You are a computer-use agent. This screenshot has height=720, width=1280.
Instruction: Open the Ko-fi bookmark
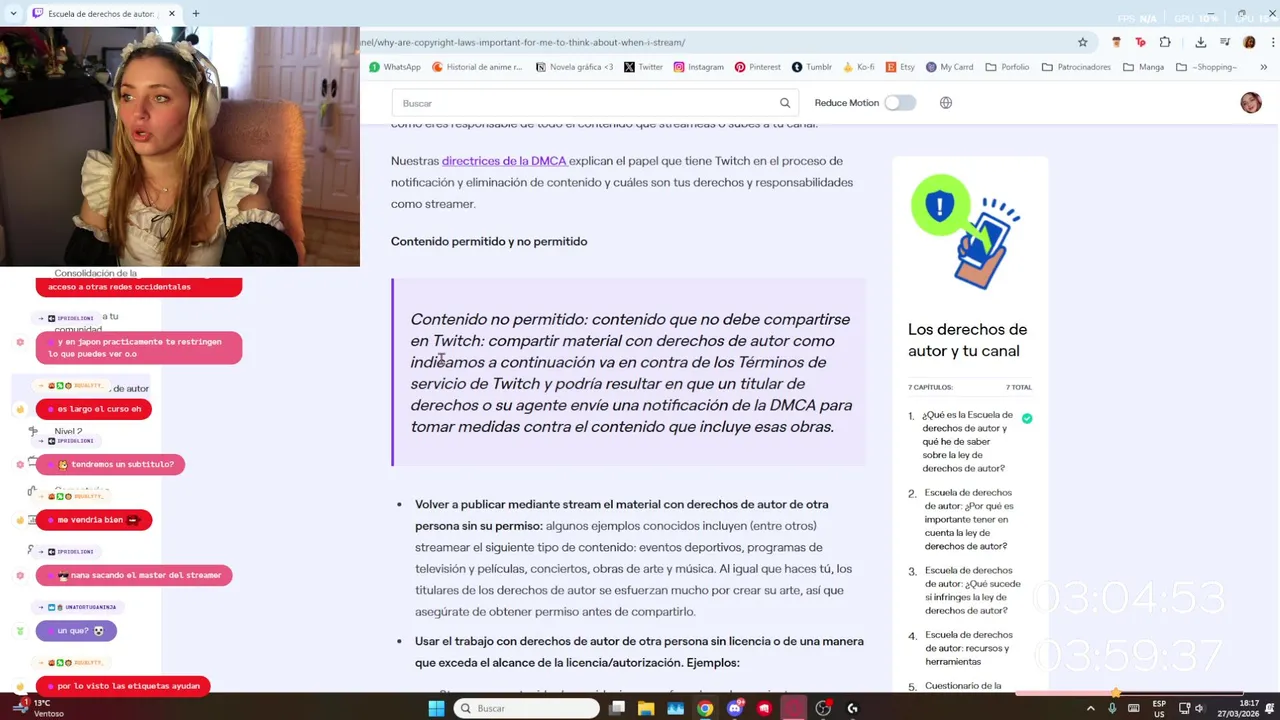[x=858, y=67]
